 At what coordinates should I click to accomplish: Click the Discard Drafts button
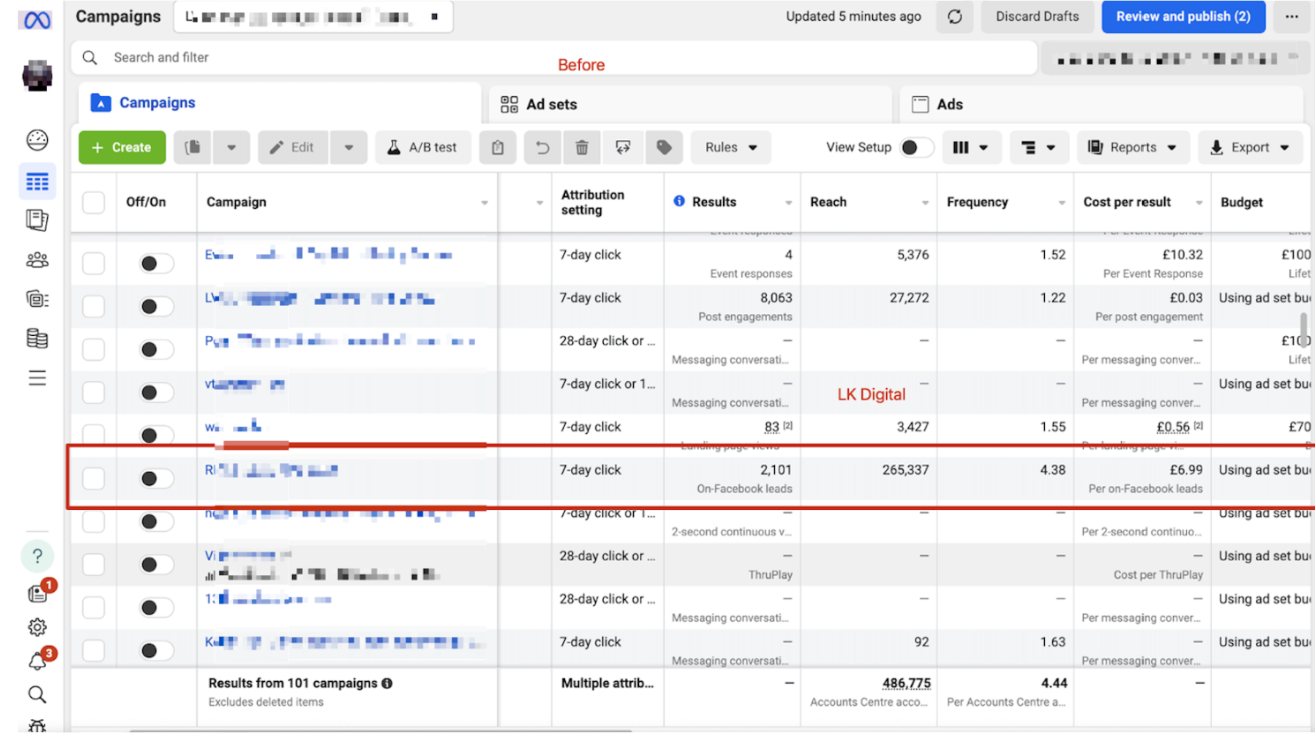pos(1037,17)
